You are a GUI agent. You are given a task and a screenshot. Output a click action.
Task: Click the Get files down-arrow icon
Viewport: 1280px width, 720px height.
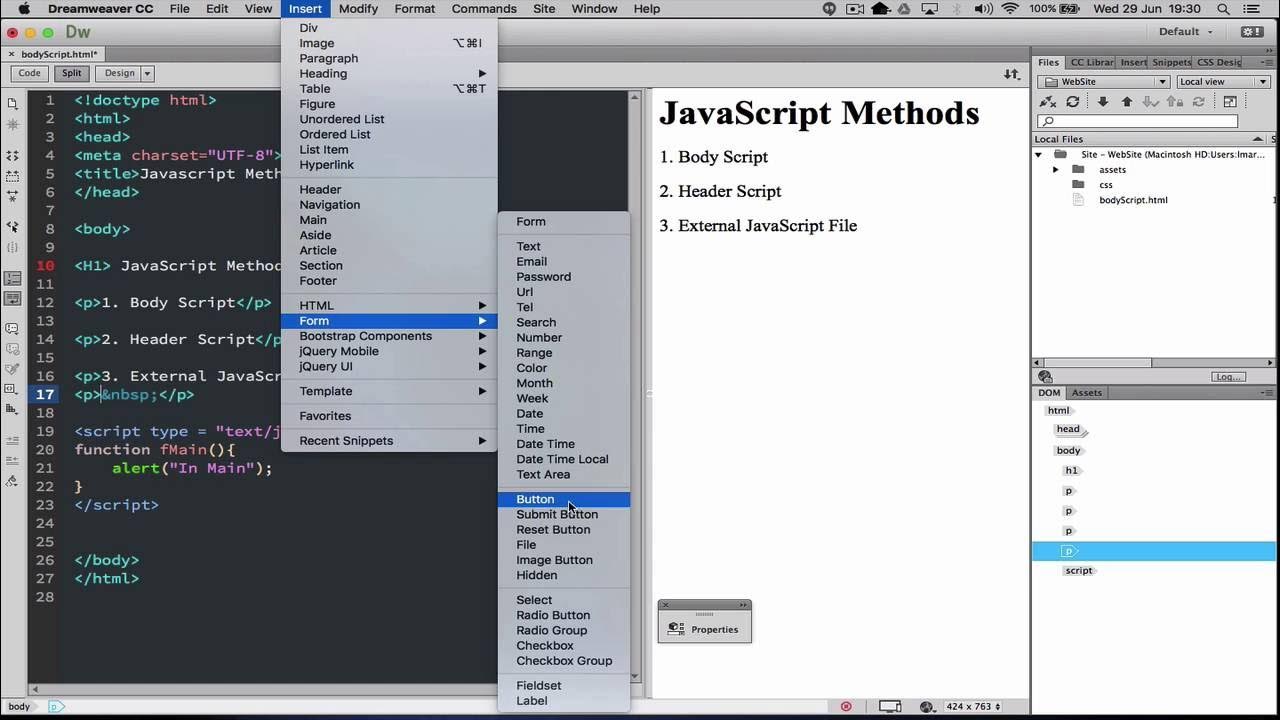pyautogui.click(x=1103, y=102)
